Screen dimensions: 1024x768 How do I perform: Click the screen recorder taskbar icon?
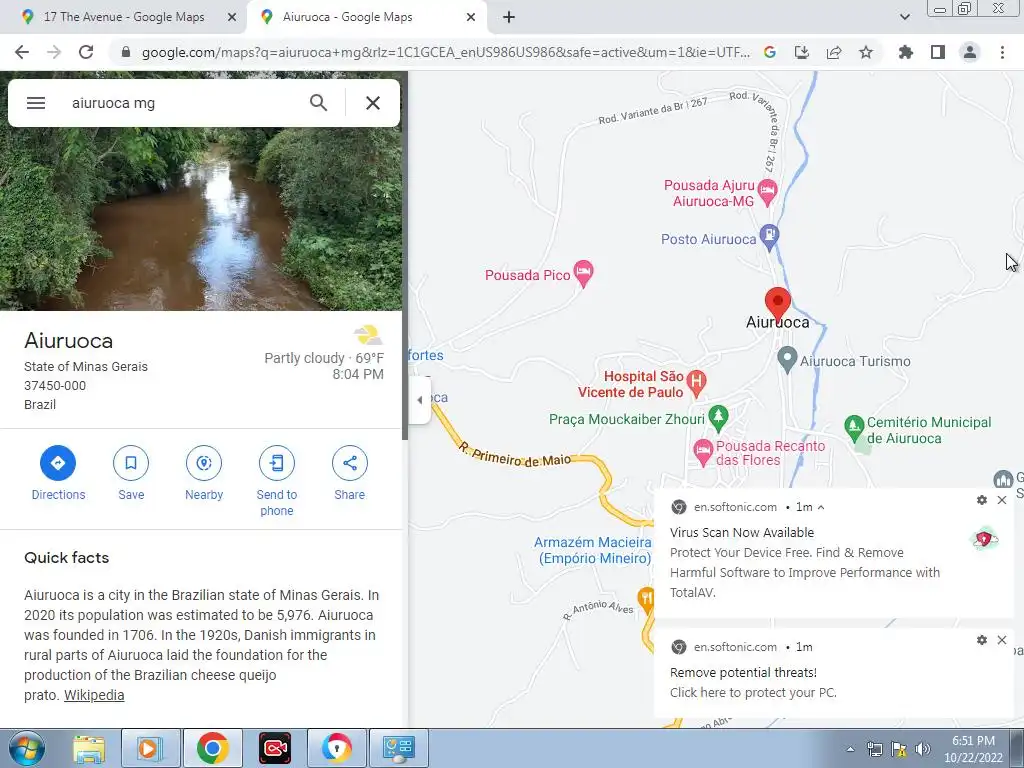coord(275,748)
